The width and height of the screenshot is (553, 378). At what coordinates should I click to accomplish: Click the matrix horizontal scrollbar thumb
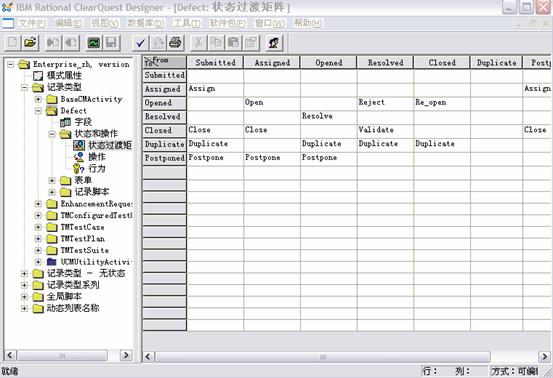click(322, 356)
